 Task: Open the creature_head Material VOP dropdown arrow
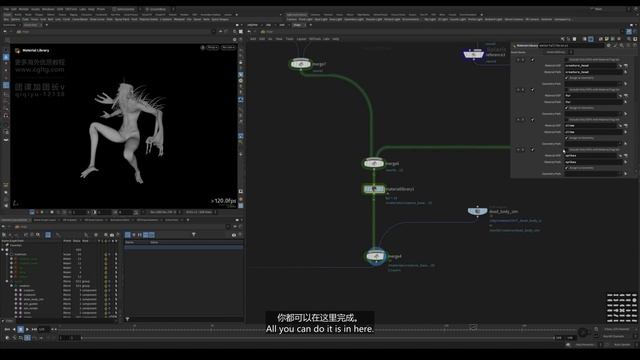click(x=620, y=65)
